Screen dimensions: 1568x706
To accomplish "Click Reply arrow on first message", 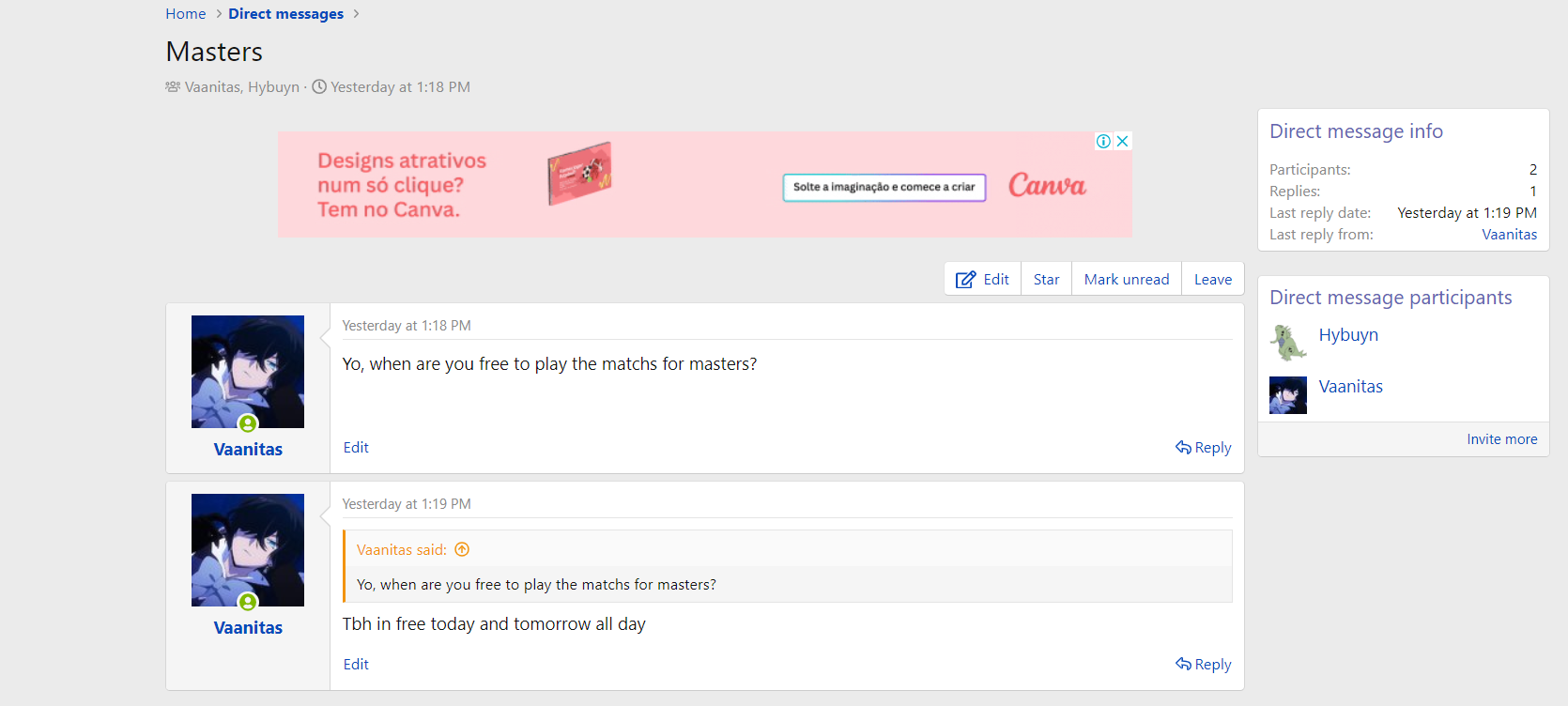I will 1203,448.
